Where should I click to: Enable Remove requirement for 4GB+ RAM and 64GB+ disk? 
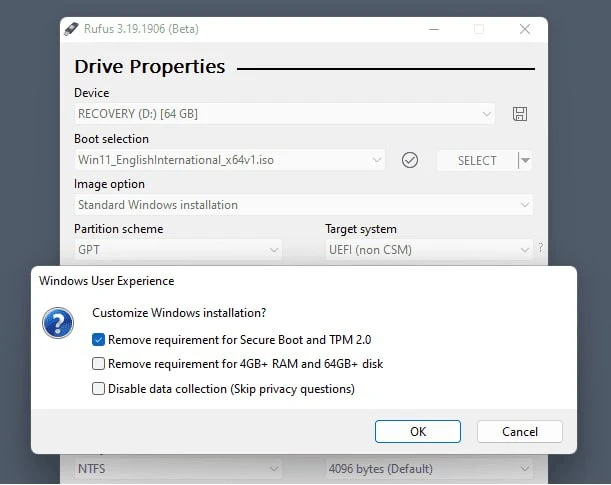(98, 364)
